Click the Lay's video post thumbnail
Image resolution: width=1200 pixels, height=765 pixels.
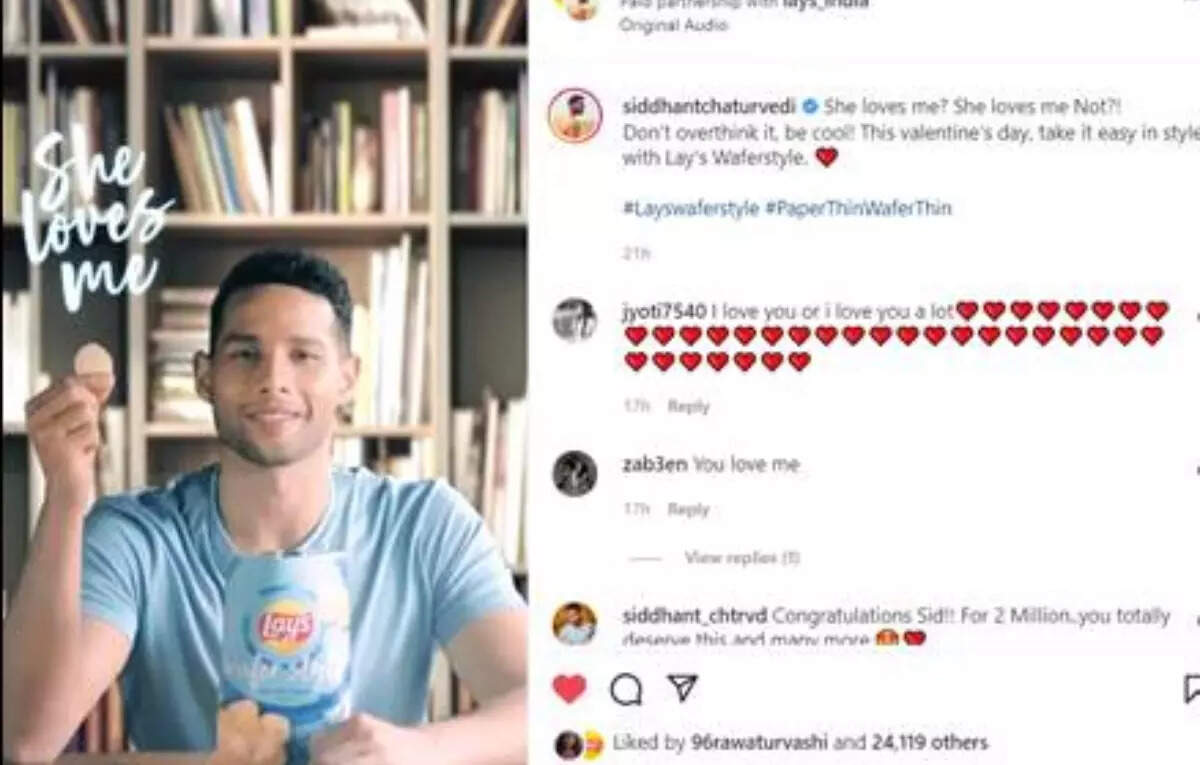(264, 382)
